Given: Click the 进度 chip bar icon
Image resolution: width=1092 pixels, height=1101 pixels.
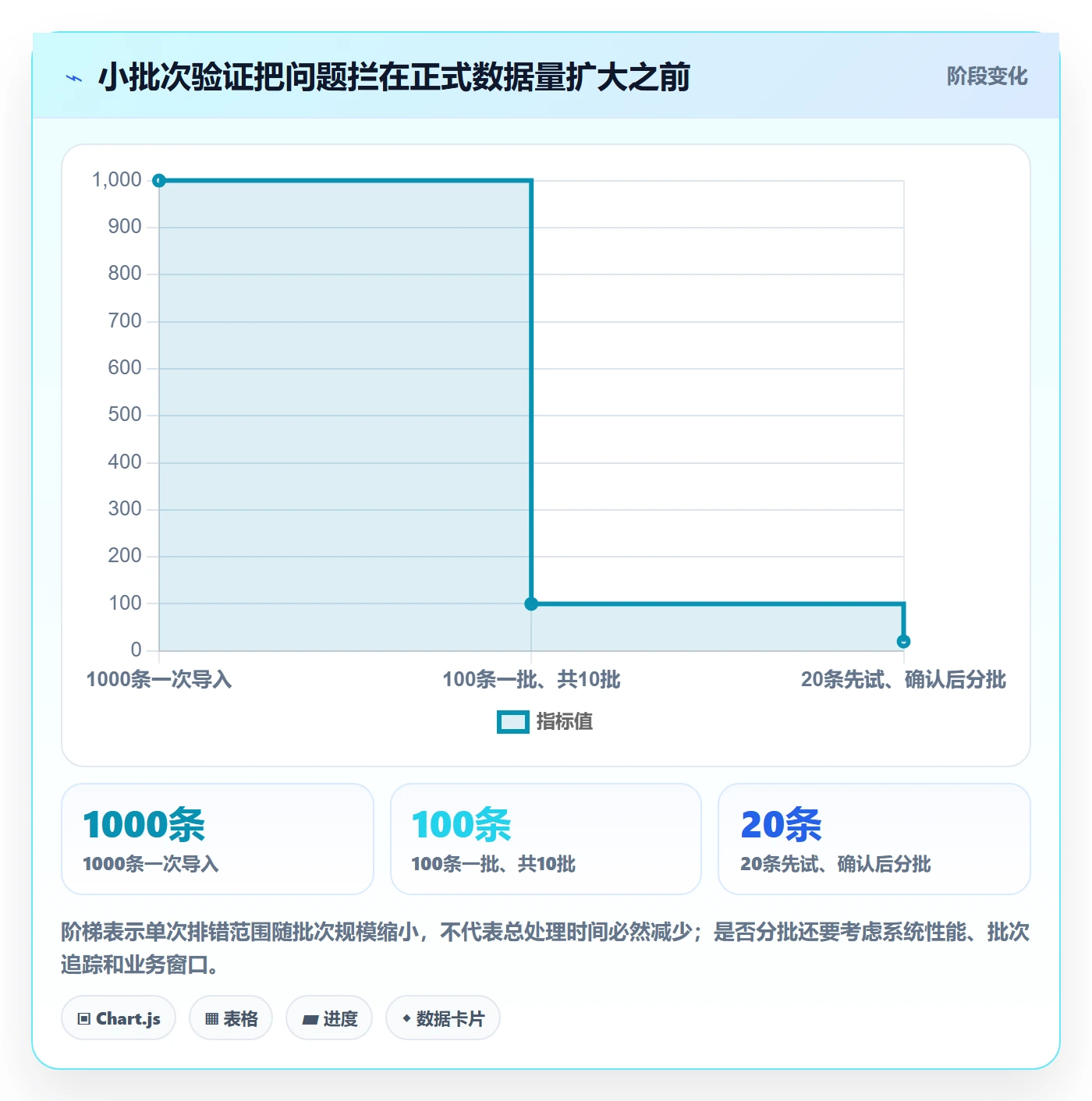Looking at the screenshot, I should tap(310, 1020).
